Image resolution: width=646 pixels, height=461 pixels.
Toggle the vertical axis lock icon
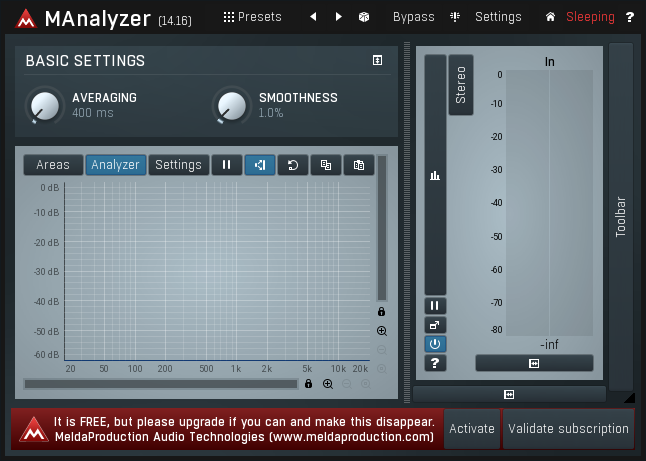pyautogui.click(x=381, y=312)
